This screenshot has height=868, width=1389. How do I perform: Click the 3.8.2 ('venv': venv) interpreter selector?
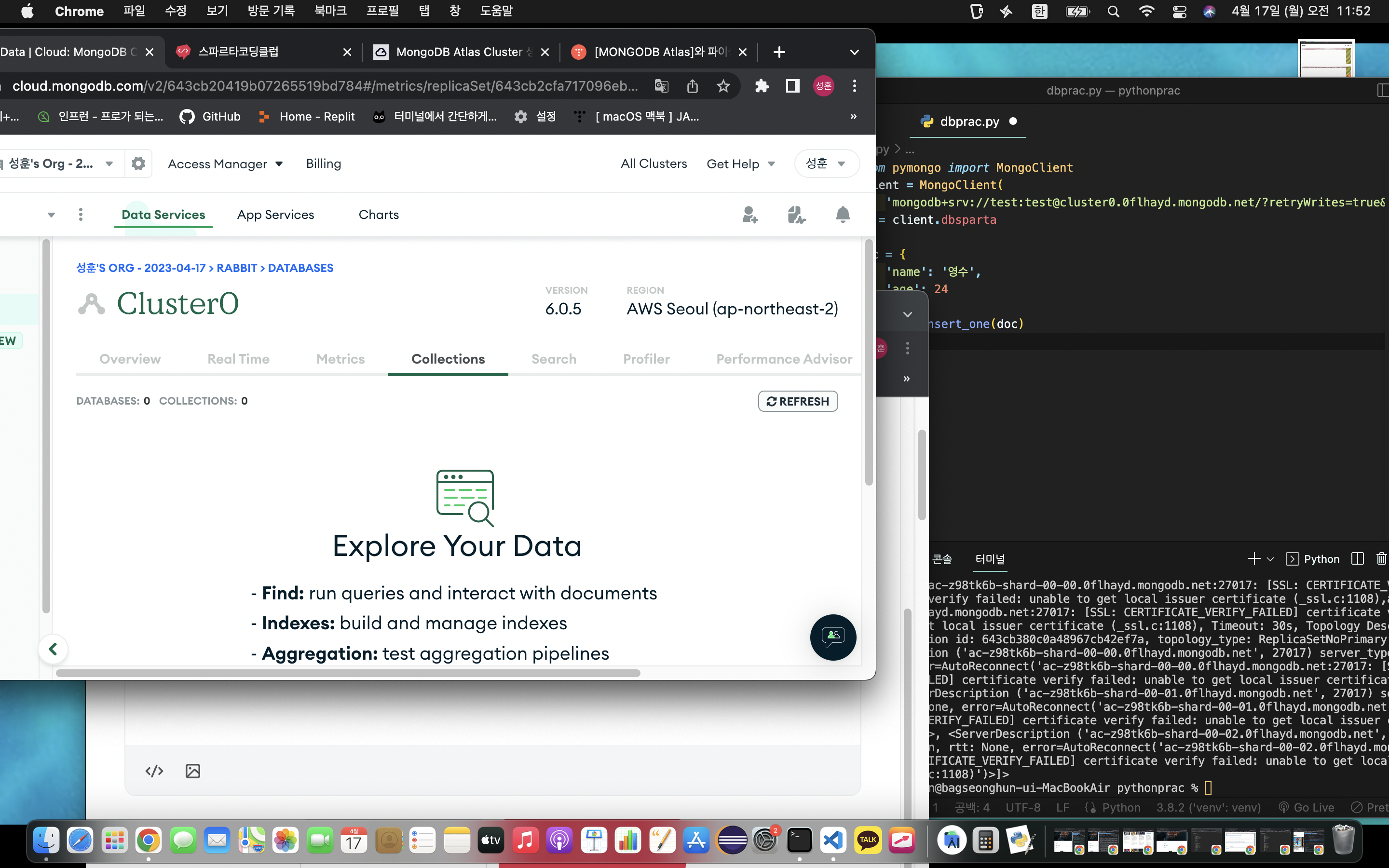click(1209, 808)
